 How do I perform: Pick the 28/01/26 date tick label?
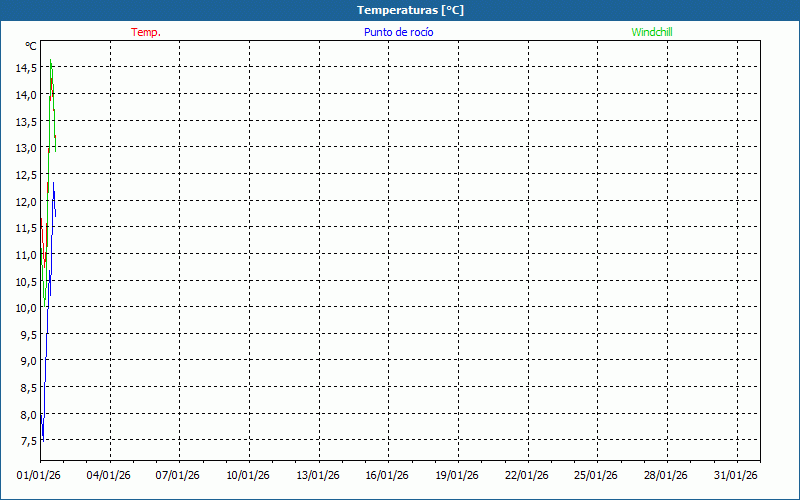coord(666,475)
